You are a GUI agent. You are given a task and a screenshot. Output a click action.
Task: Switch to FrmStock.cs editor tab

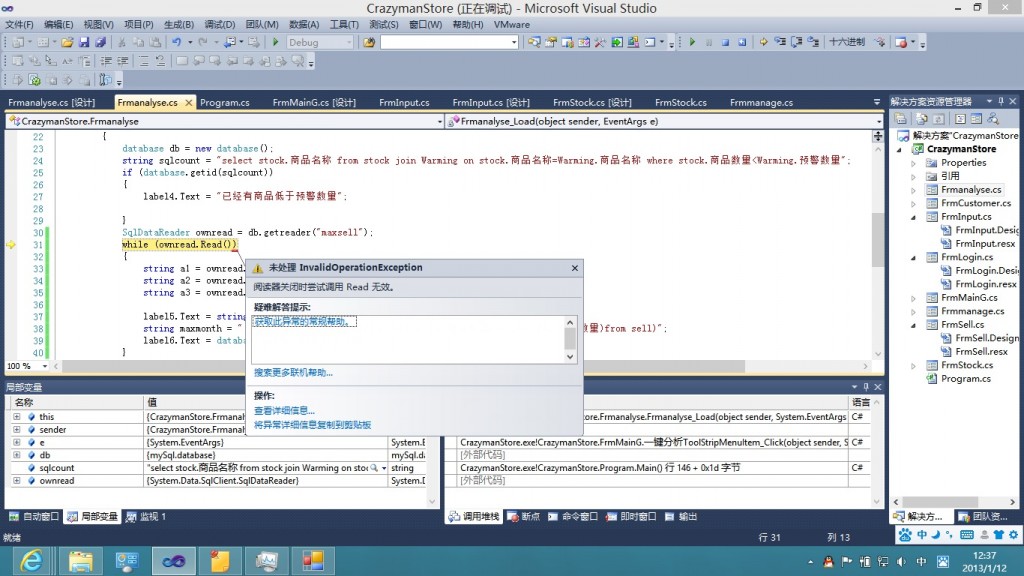tap(680, 103)
